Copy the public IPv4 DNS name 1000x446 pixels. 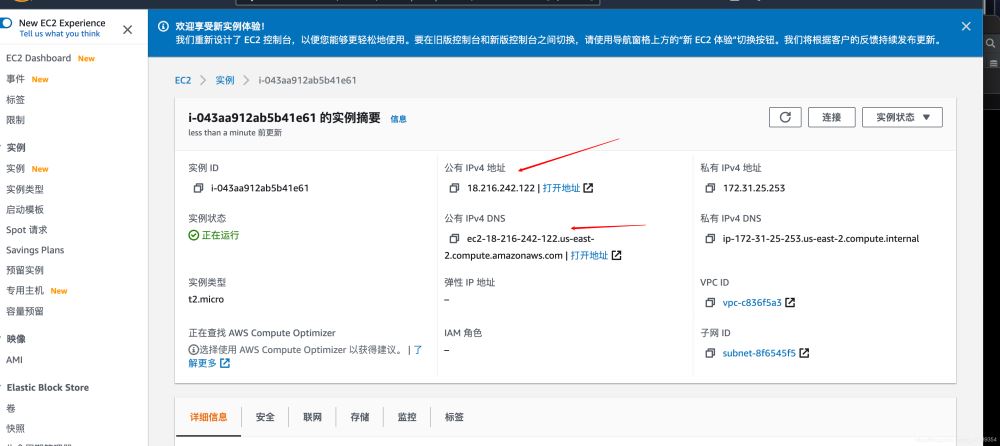click(x=454, y=239)
